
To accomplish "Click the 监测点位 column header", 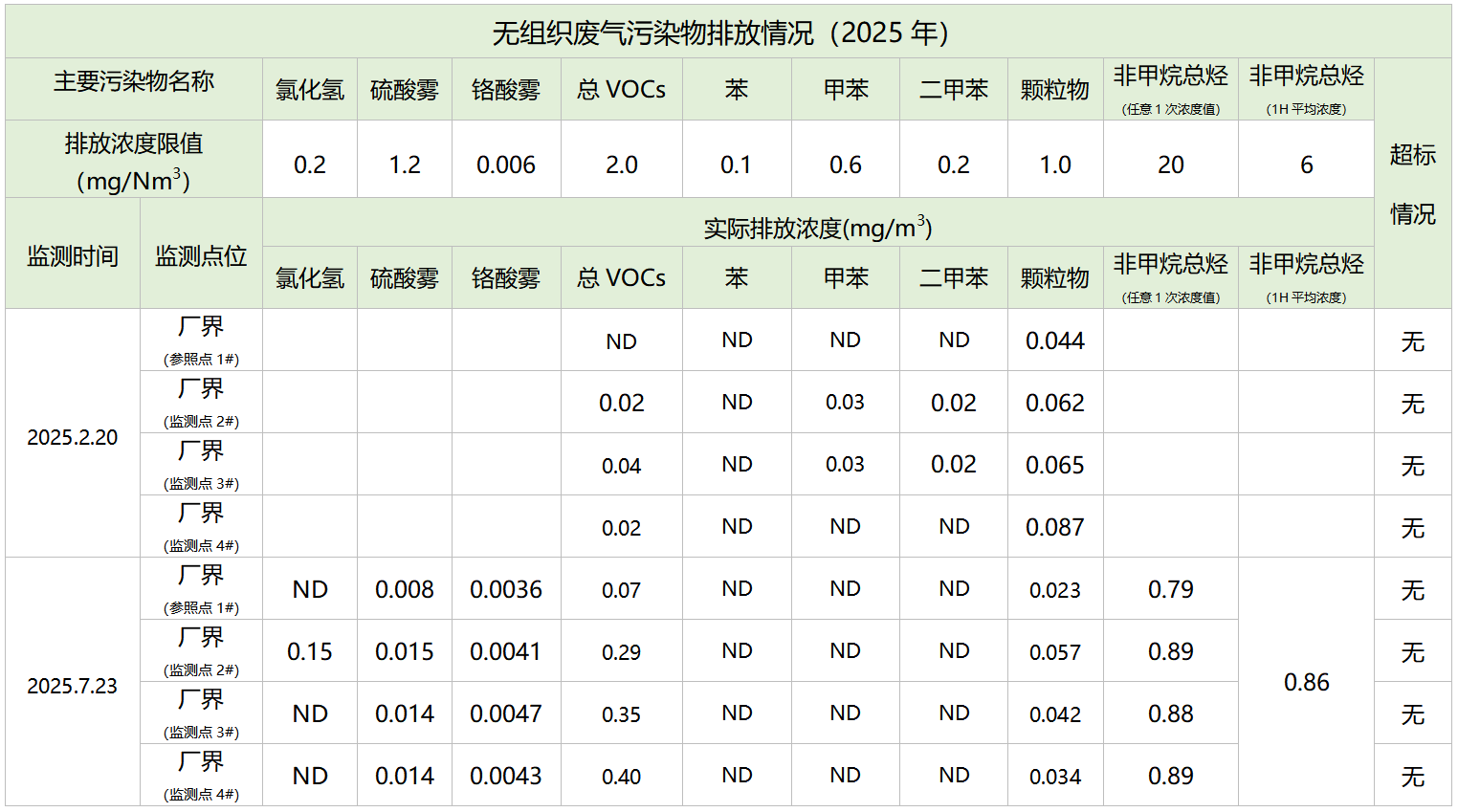I will [x=201, y=256].
